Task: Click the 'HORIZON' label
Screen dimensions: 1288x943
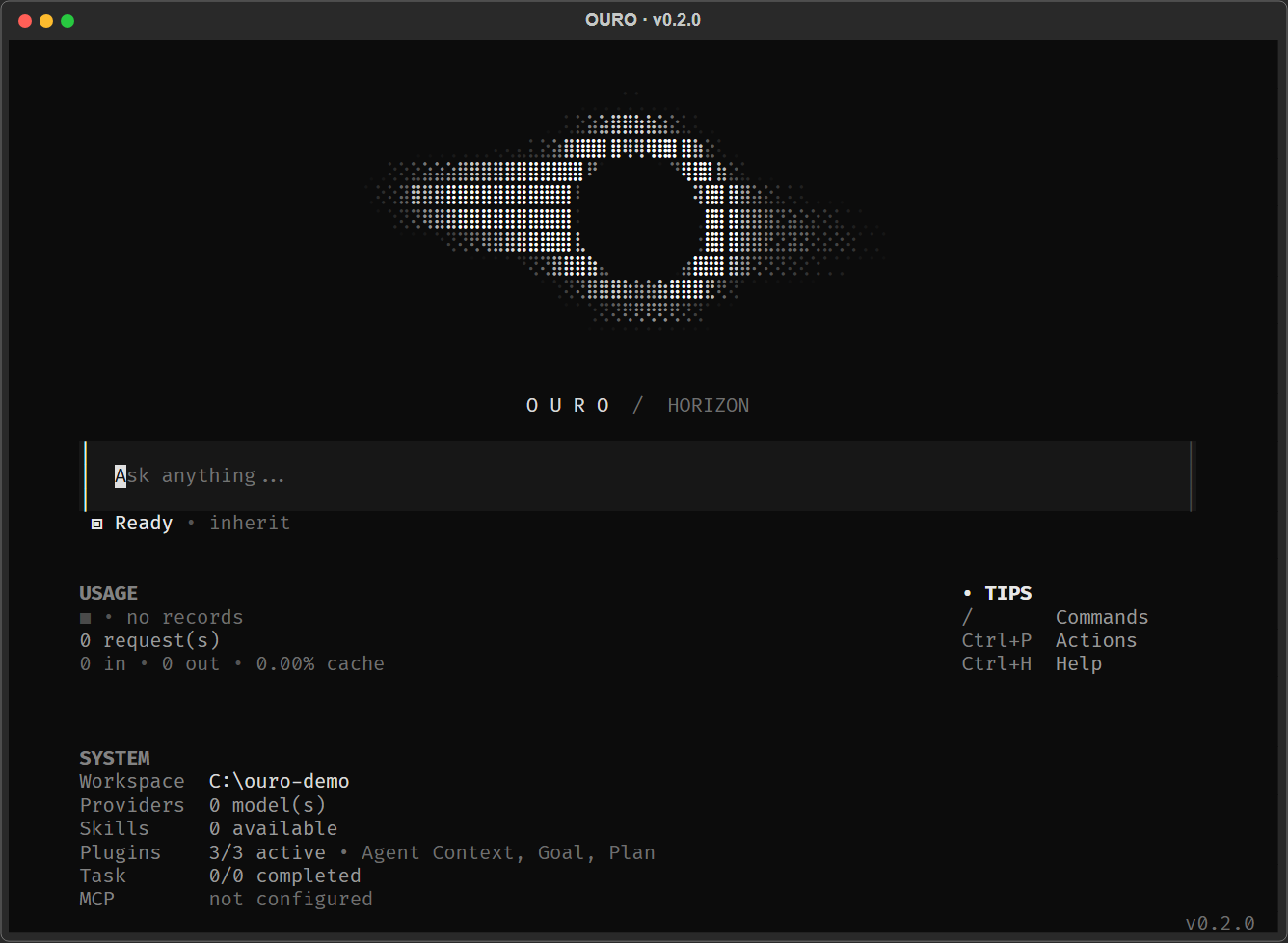Action: pyautogui.click(x=709, y=405)
